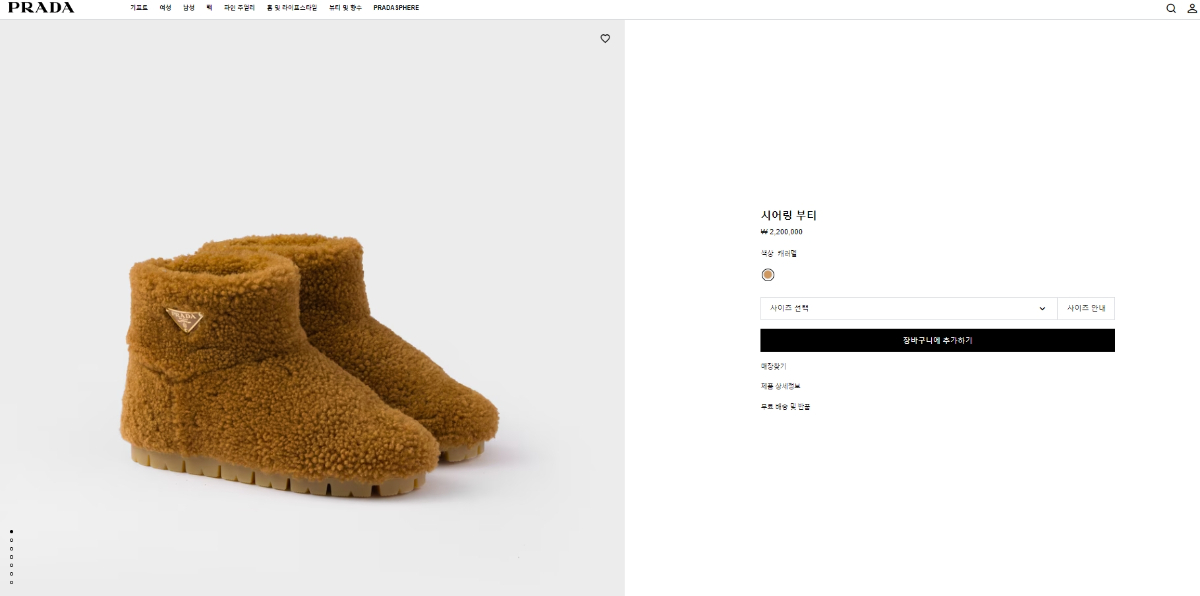The width and height of the screenshot is (1200, 596).
Task: Open the 여성 menu
Action: [x=165, y=8]
